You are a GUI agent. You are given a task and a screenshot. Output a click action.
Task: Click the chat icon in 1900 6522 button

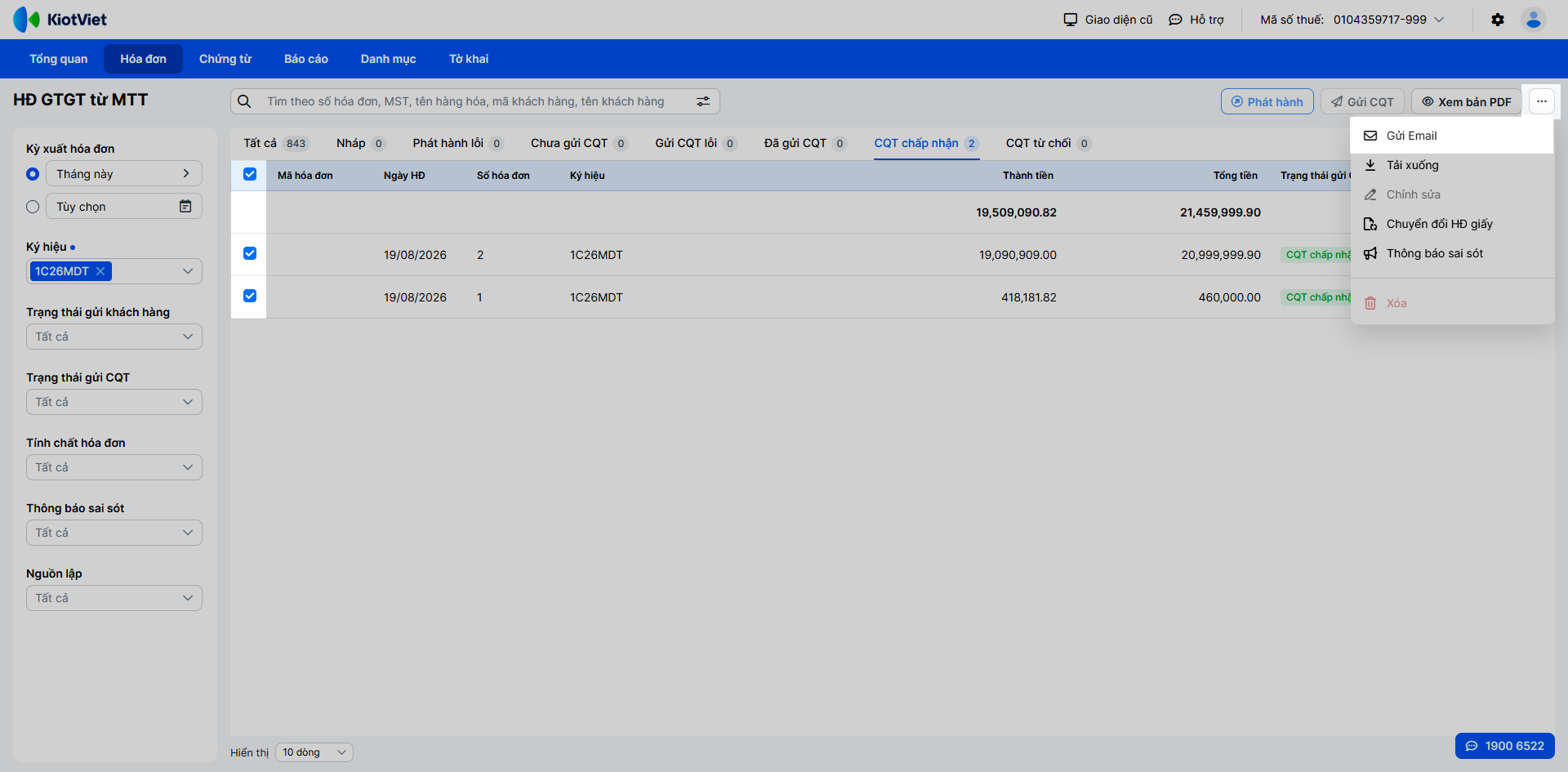point(1472,746)
